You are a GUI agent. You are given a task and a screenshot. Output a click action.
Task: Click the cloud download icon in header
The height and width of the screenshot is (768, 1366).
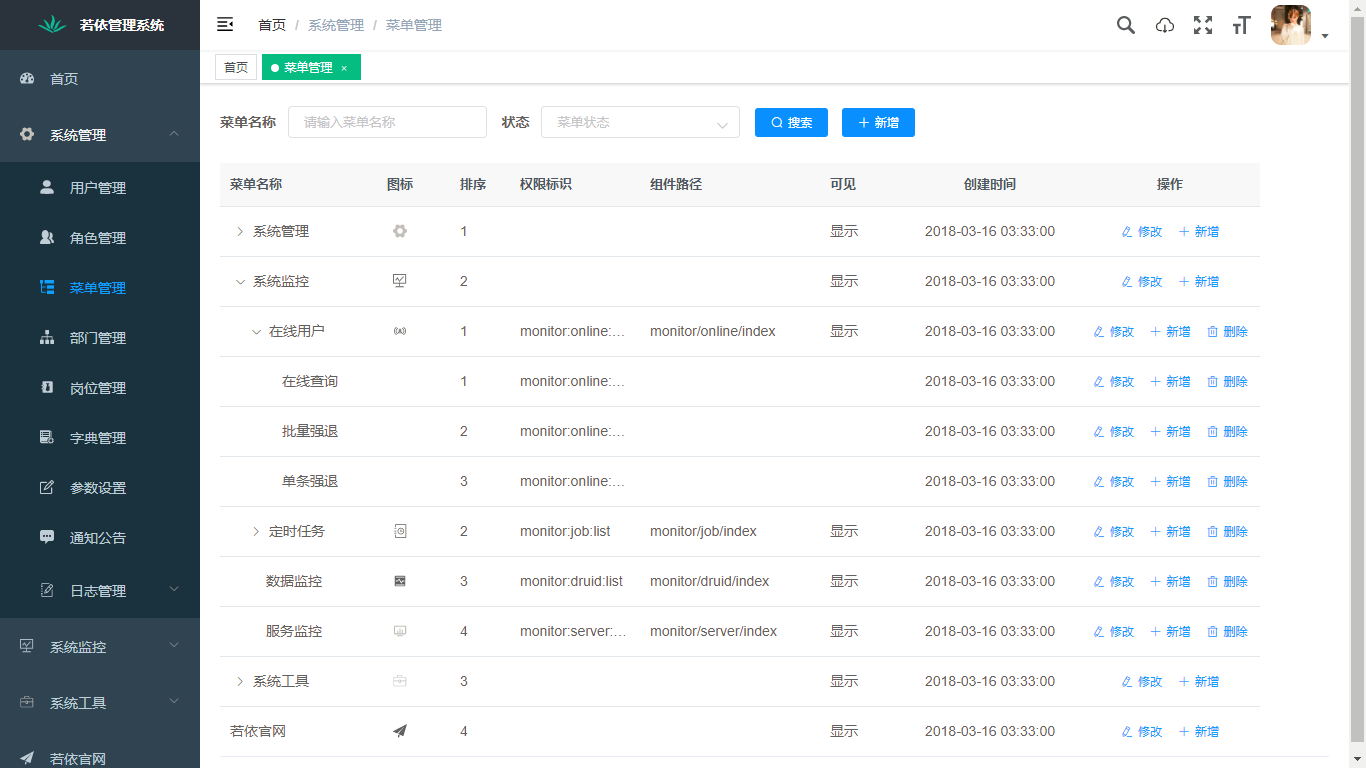pyautogui.click(x=1165, y=26)
